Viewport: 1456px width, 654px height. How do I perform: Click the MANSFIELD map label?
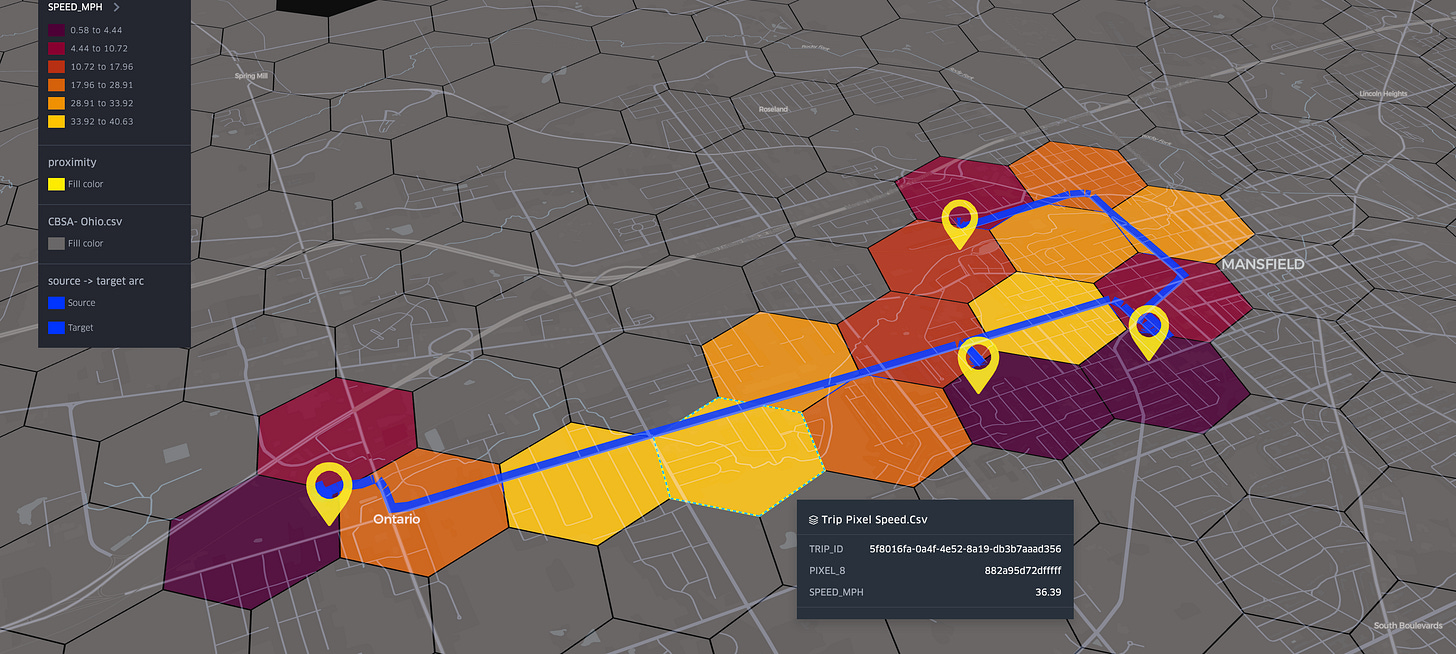point(1262,264)
